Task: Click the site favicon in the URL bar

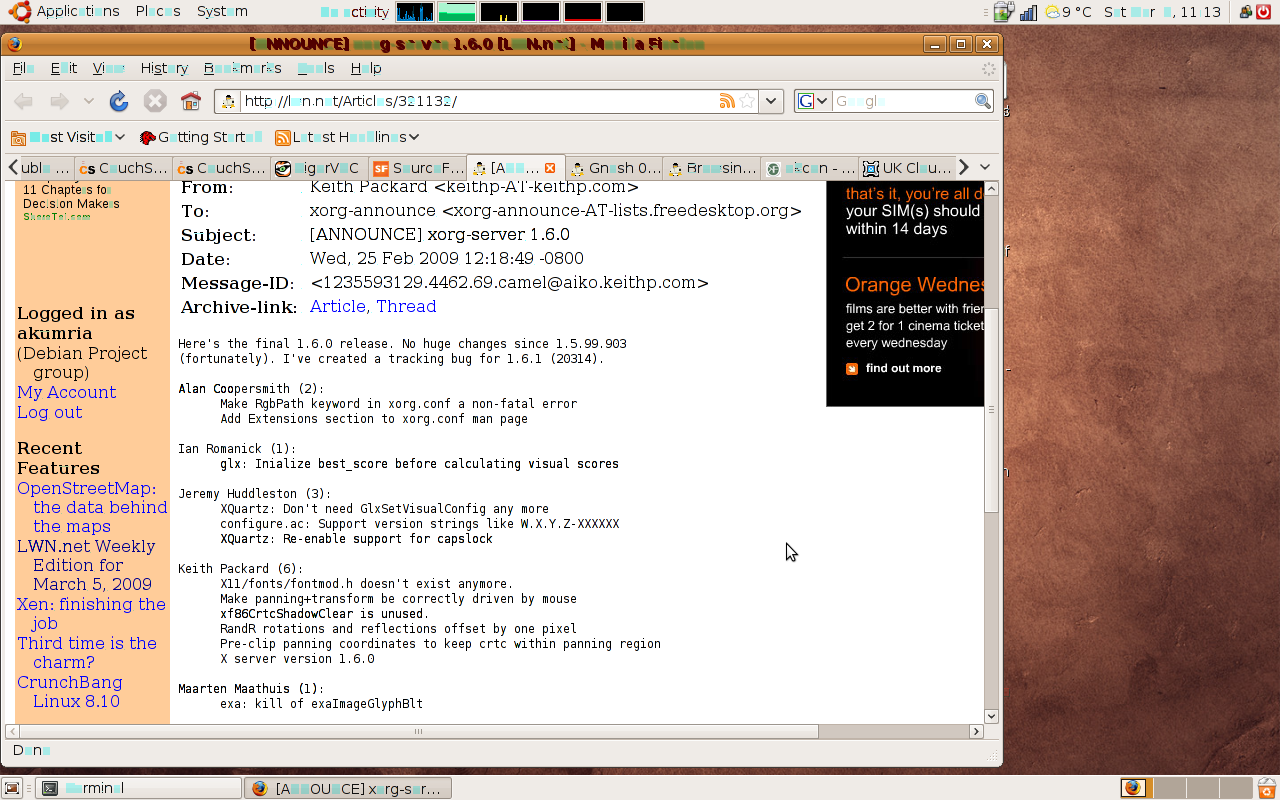Action: pyautogui.click(x=229, y=101)
